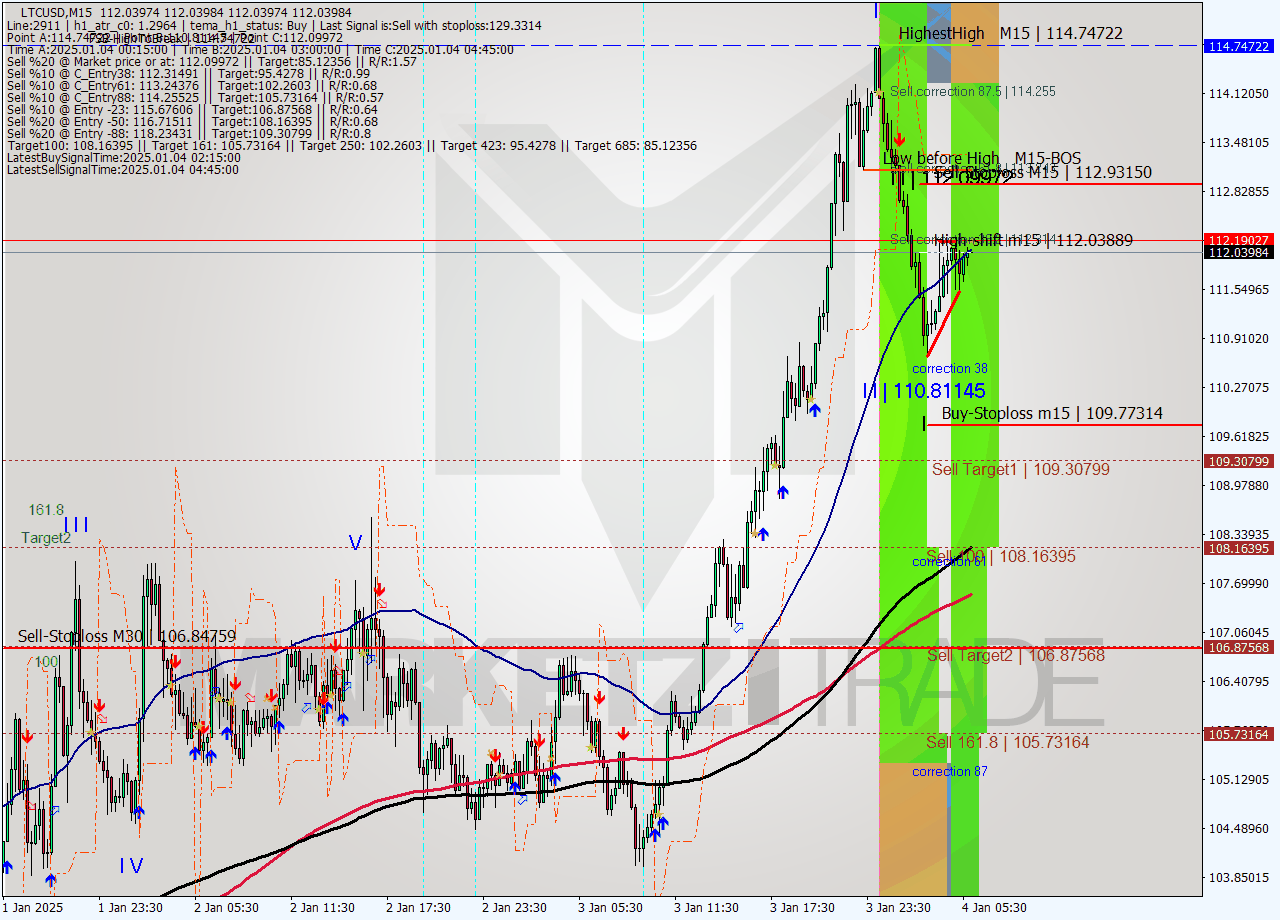Select 'Sell Target1 | 109.30799' label
Screen dimensions: 1280x920
click(1020, 468)
